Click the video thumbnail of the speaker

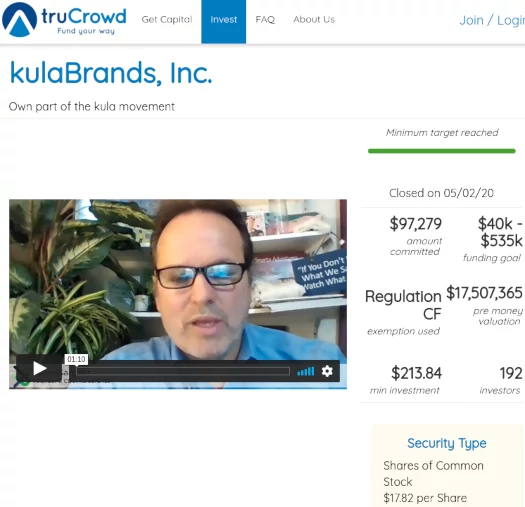(x=178, y=278)
